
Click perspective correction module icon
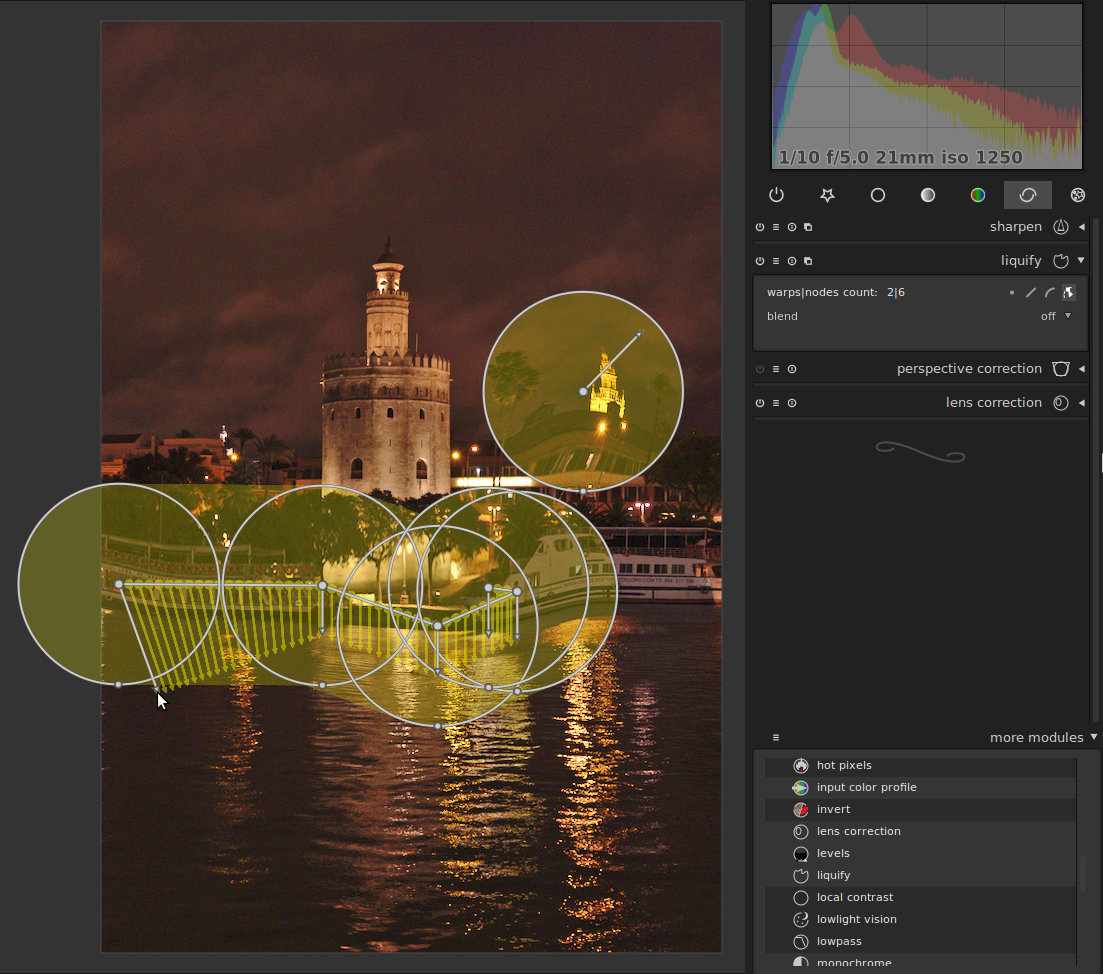(x=1061, y=369)
